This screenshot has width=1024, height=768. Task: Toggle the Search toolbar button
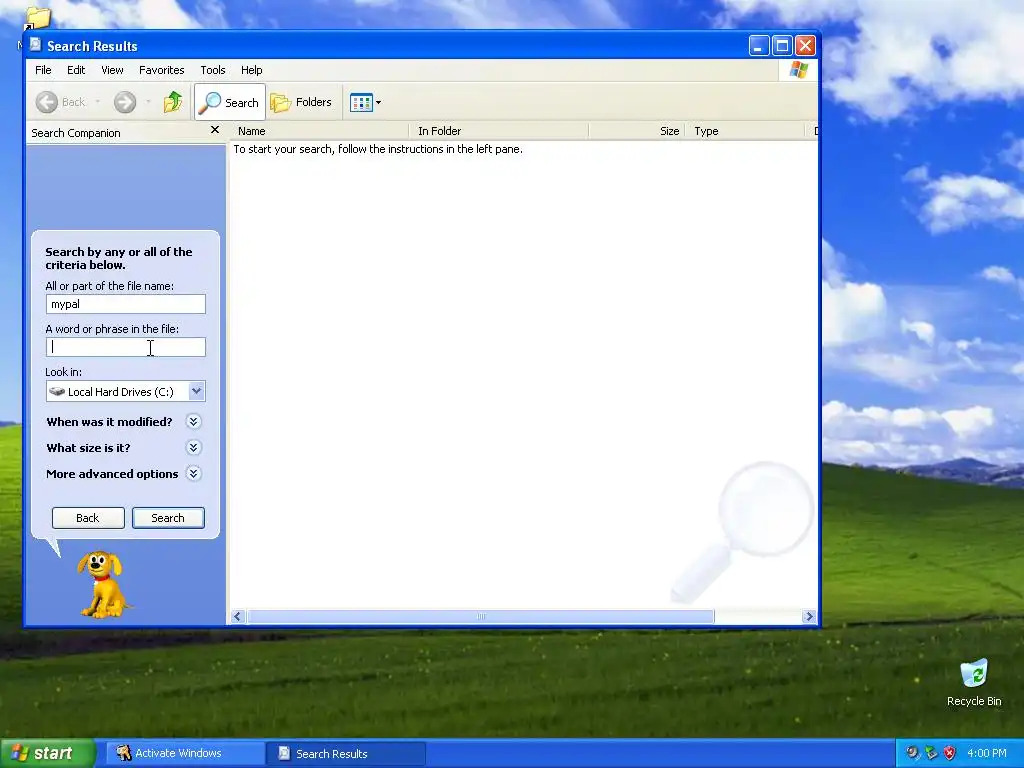[230, 102]
